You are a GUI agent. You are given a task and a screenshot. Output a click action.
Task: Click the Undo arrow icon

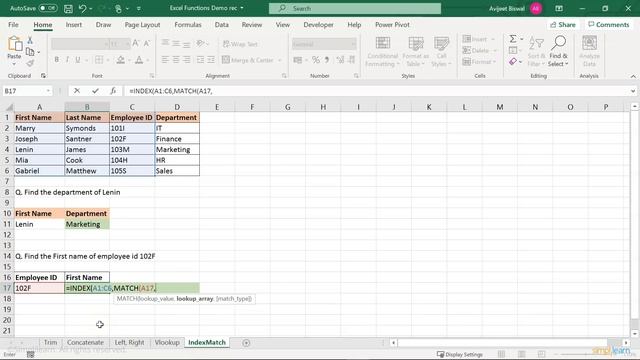[x=82, y=8]
